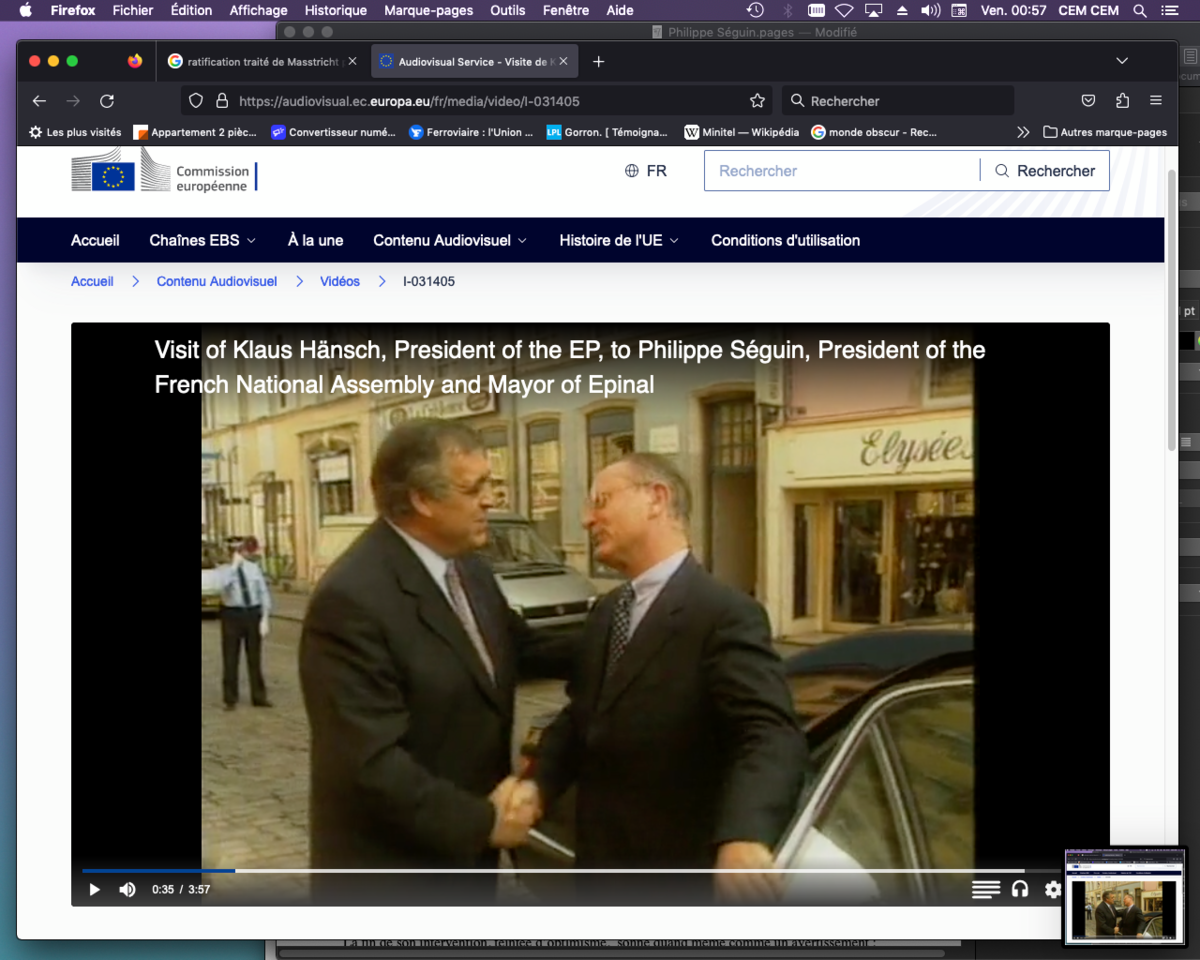Image resolution: width=1200 pixels, height=960 pixels.
Task: Expand the Histoire de l'UE dropdown
Action: [x=619, y=240]
